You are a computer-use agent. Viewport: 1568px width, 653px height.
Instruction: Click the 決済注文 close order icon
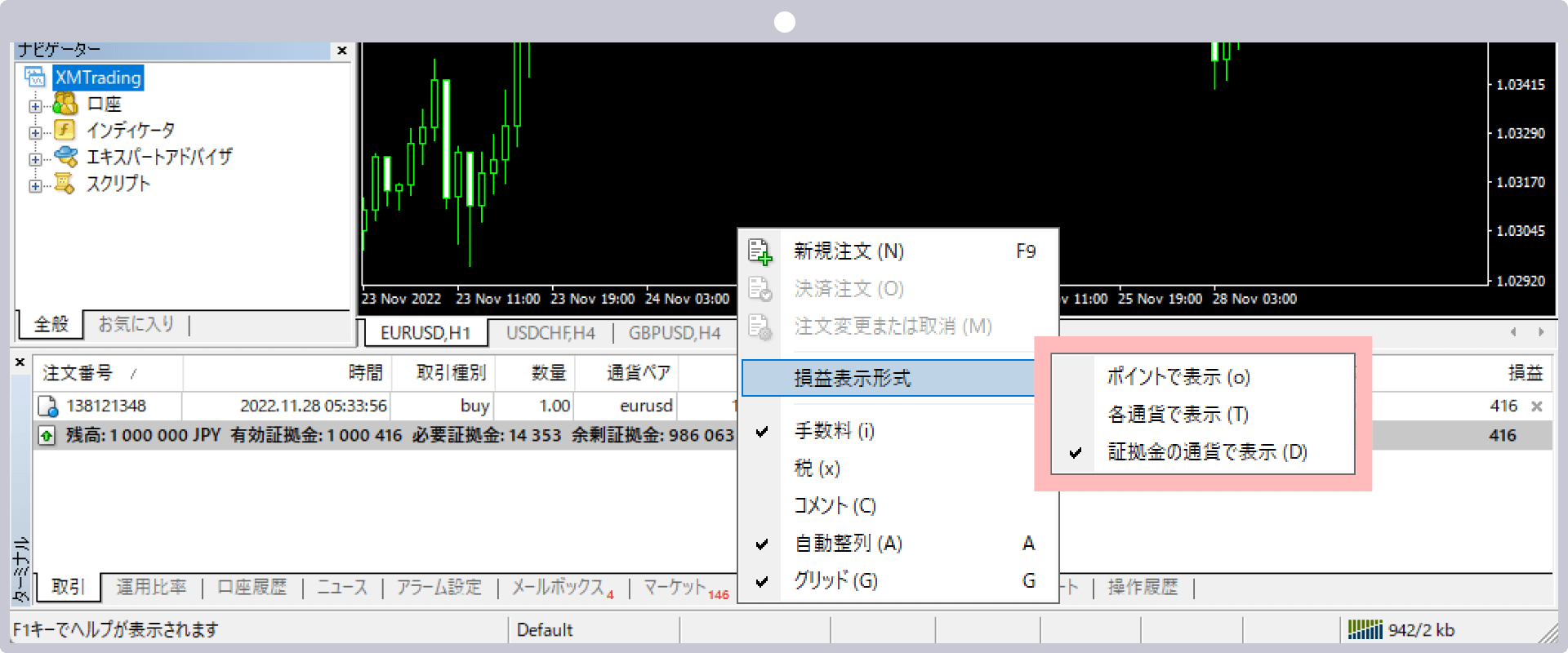click(x=759, y=289)
